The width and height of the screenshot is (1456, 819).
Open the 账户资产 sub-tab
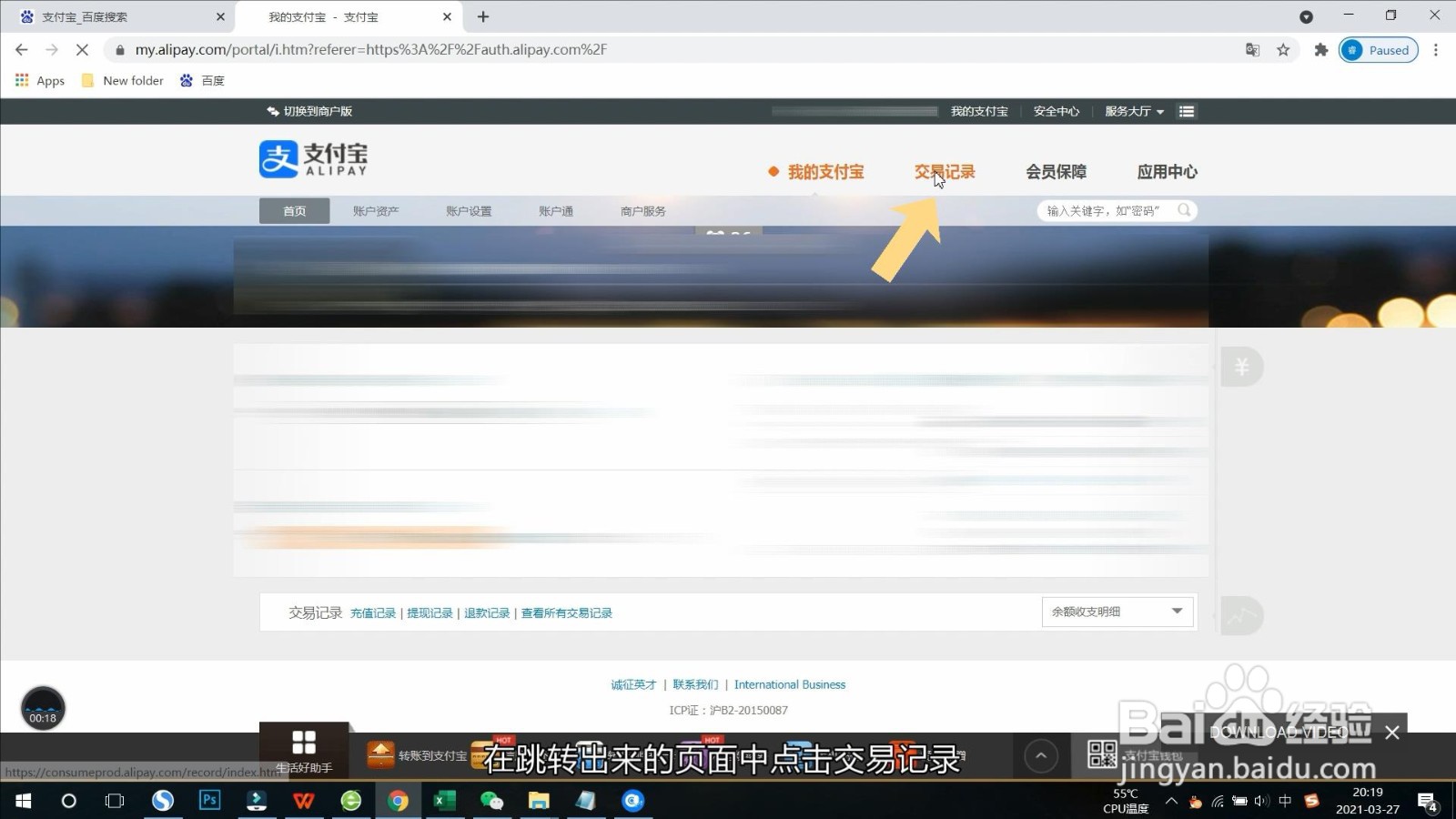tap(376, 211)
